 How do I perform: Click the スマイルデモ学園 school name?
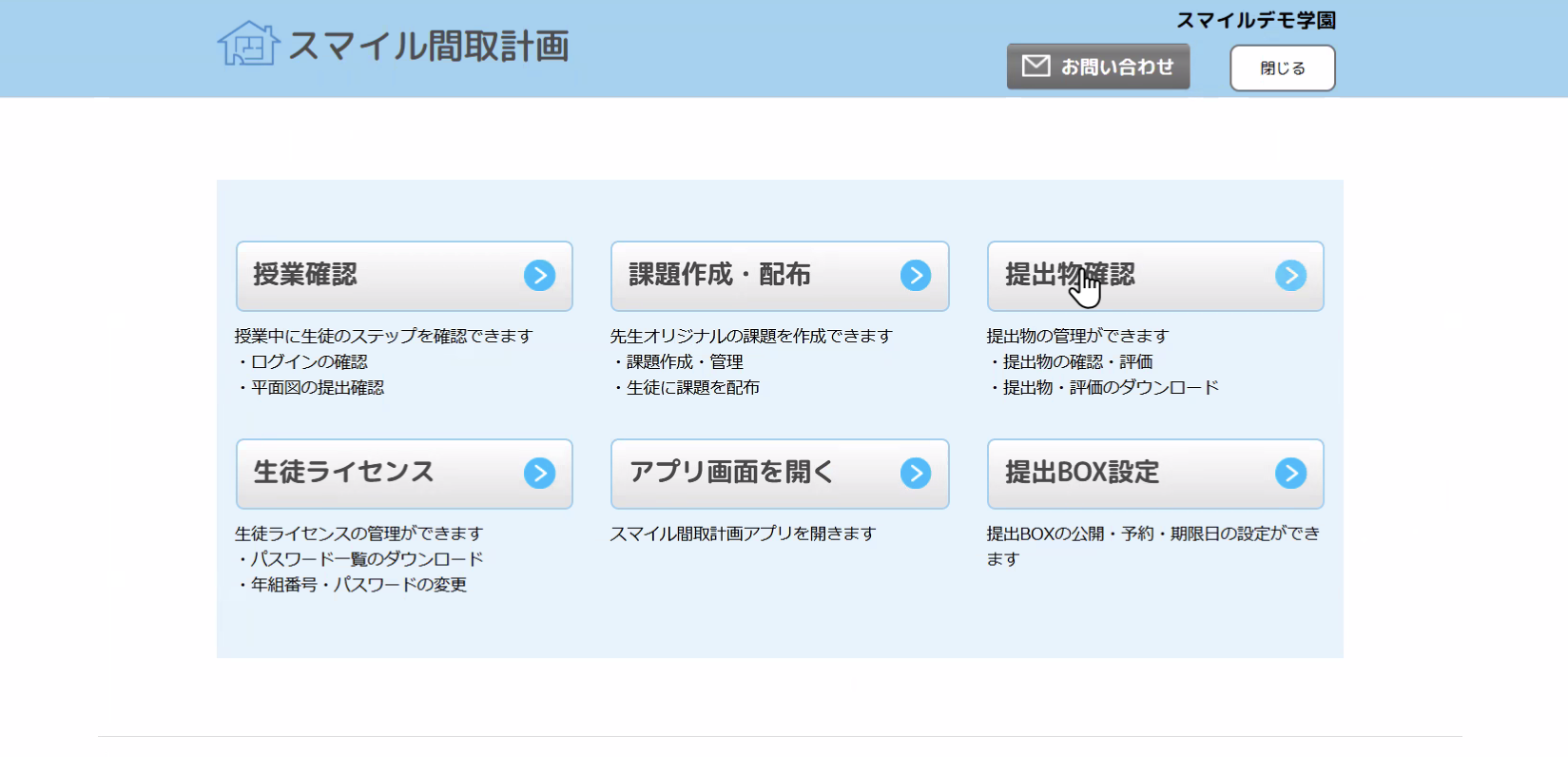(x=1255, y=21)
